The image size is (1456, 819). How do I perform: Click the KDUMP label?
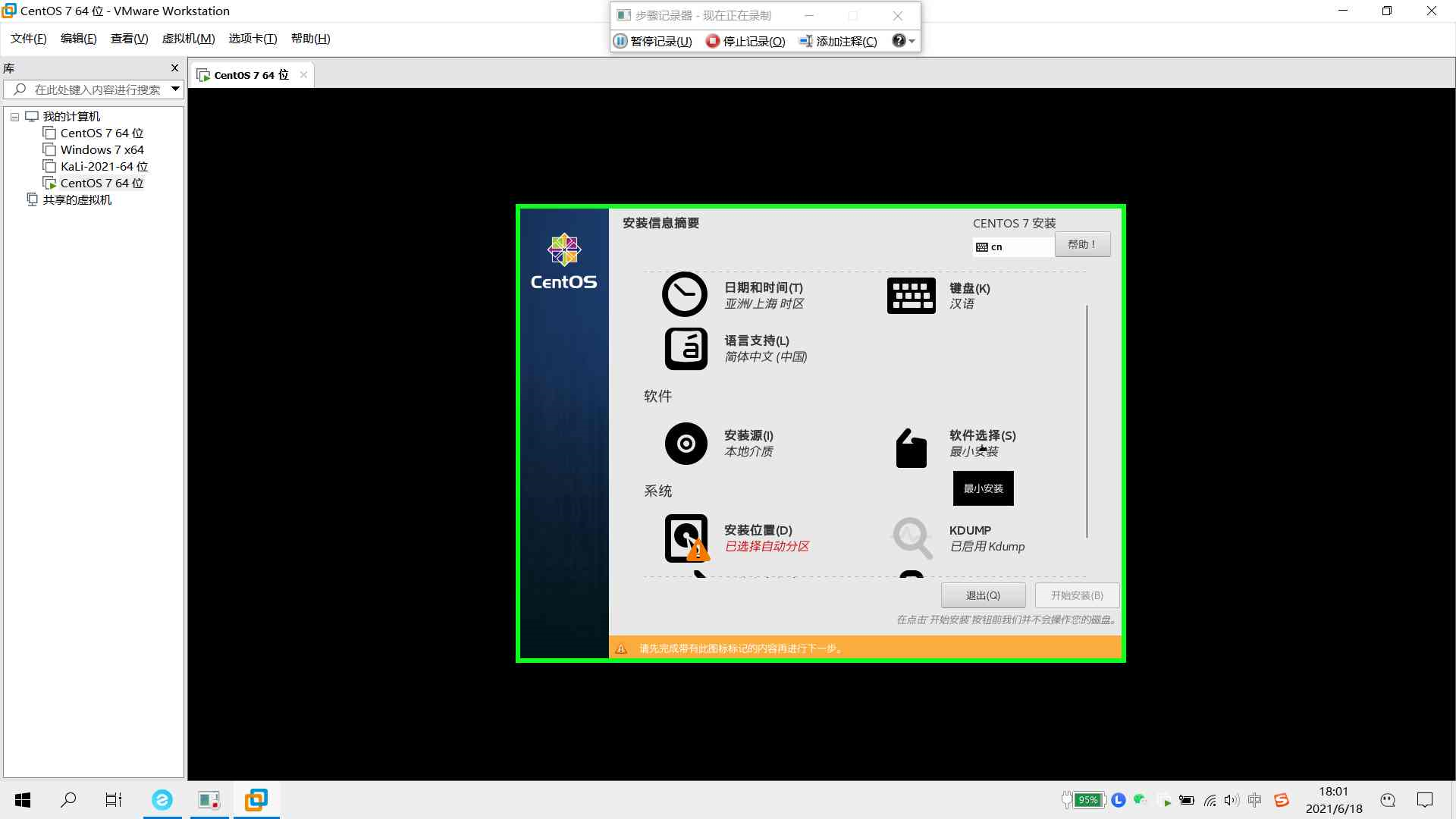(x=970, y=530)
